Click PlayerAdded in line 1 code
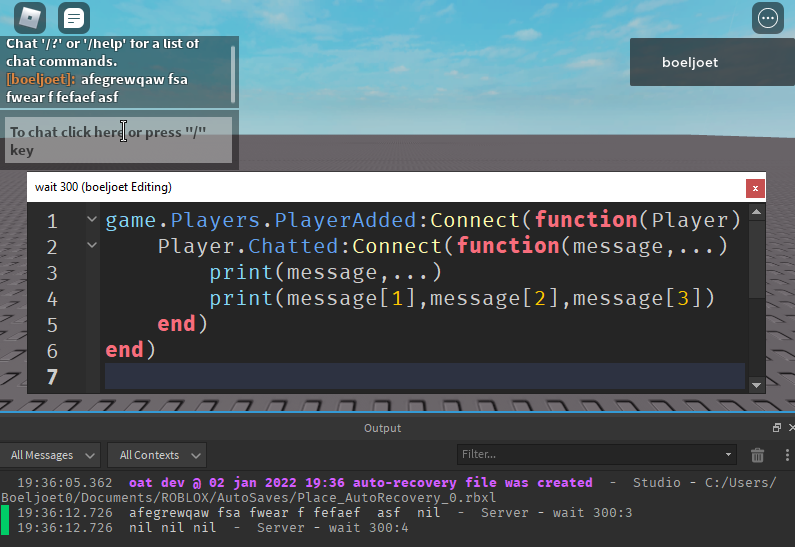The height and width of the screenshot is (547, 795). click(345, 220)
